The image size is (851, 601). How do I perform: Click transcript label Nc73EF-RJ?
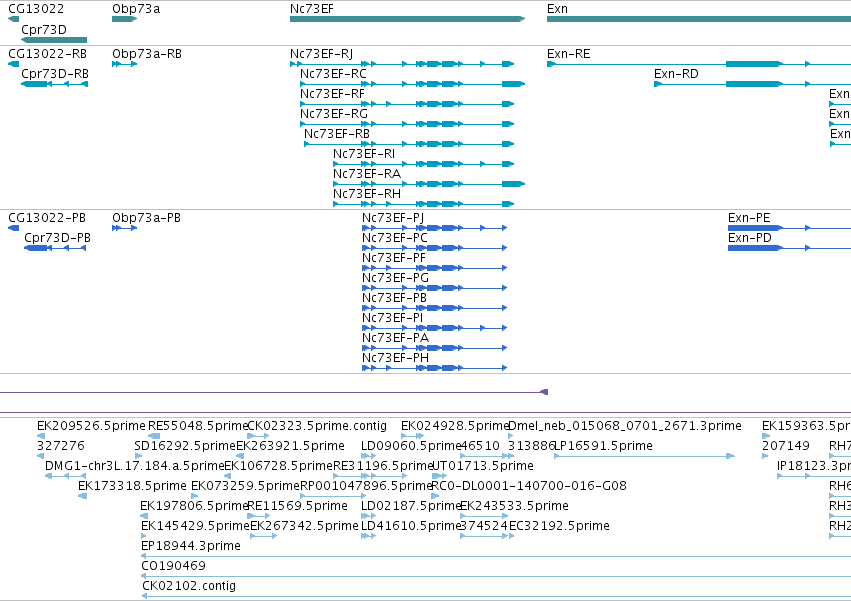pos(321,54)
